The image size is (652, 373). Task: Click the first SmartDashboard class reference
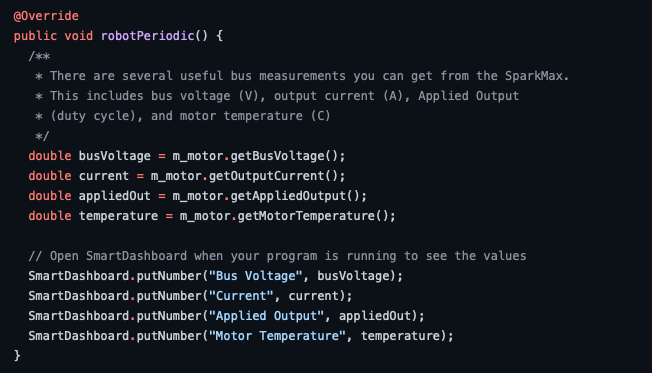[79, 276]
